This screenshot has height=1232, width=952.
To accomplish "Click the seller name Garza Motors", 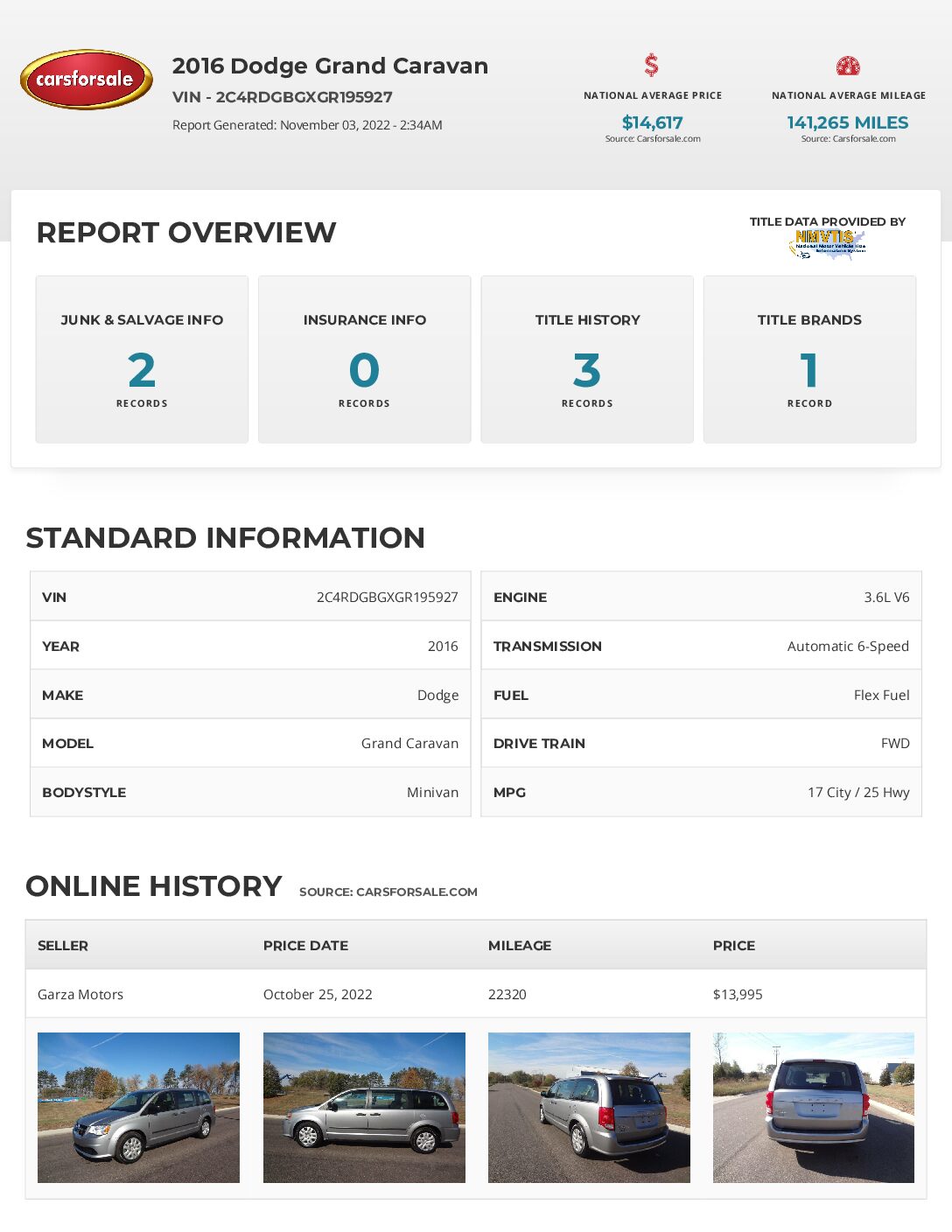I will click(80, 994).
